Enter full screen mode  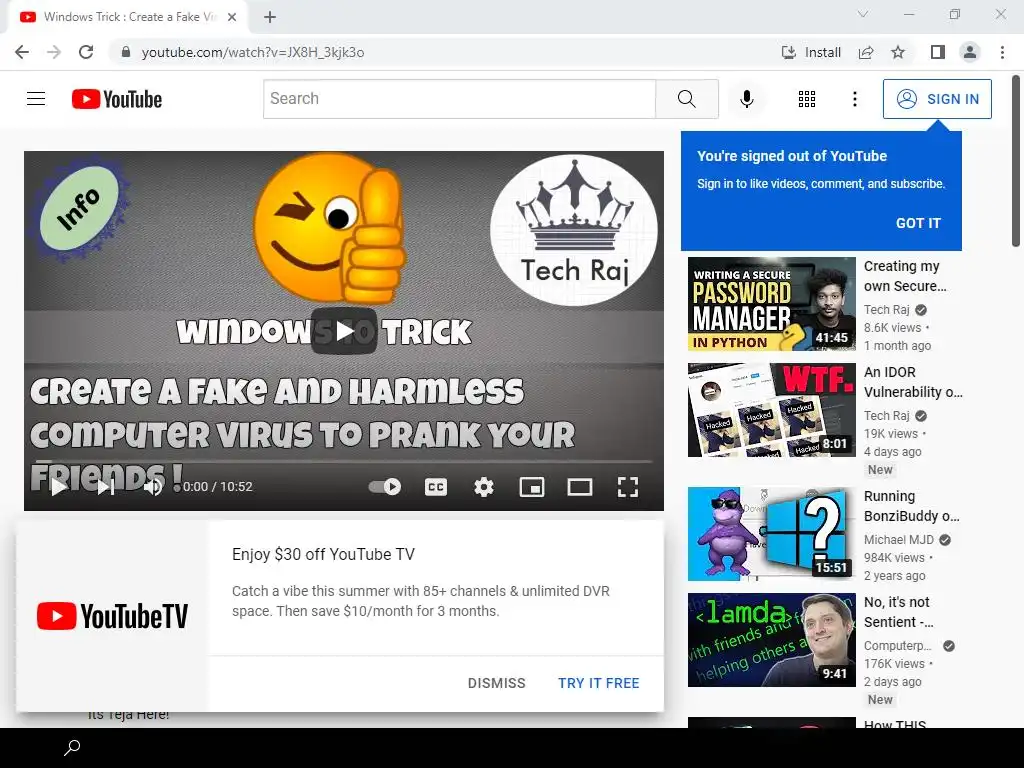[628, 487]
